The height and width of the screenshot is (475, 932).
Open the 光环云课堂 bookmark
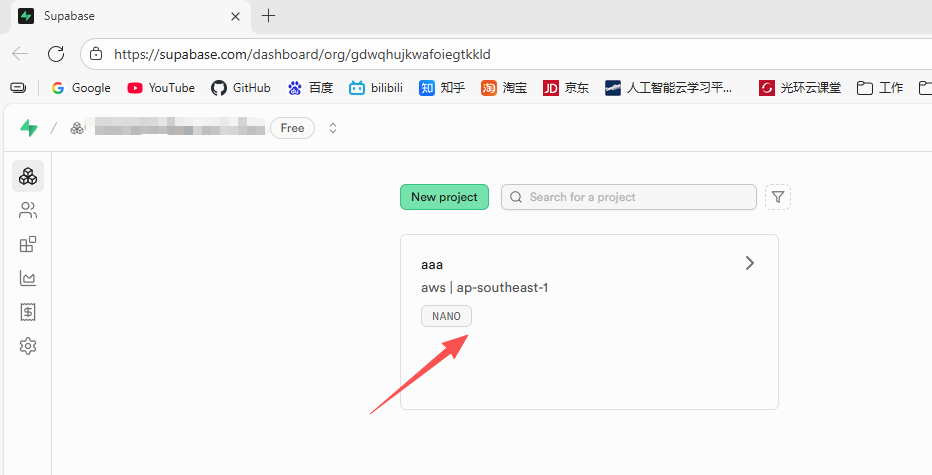(800, 88)
